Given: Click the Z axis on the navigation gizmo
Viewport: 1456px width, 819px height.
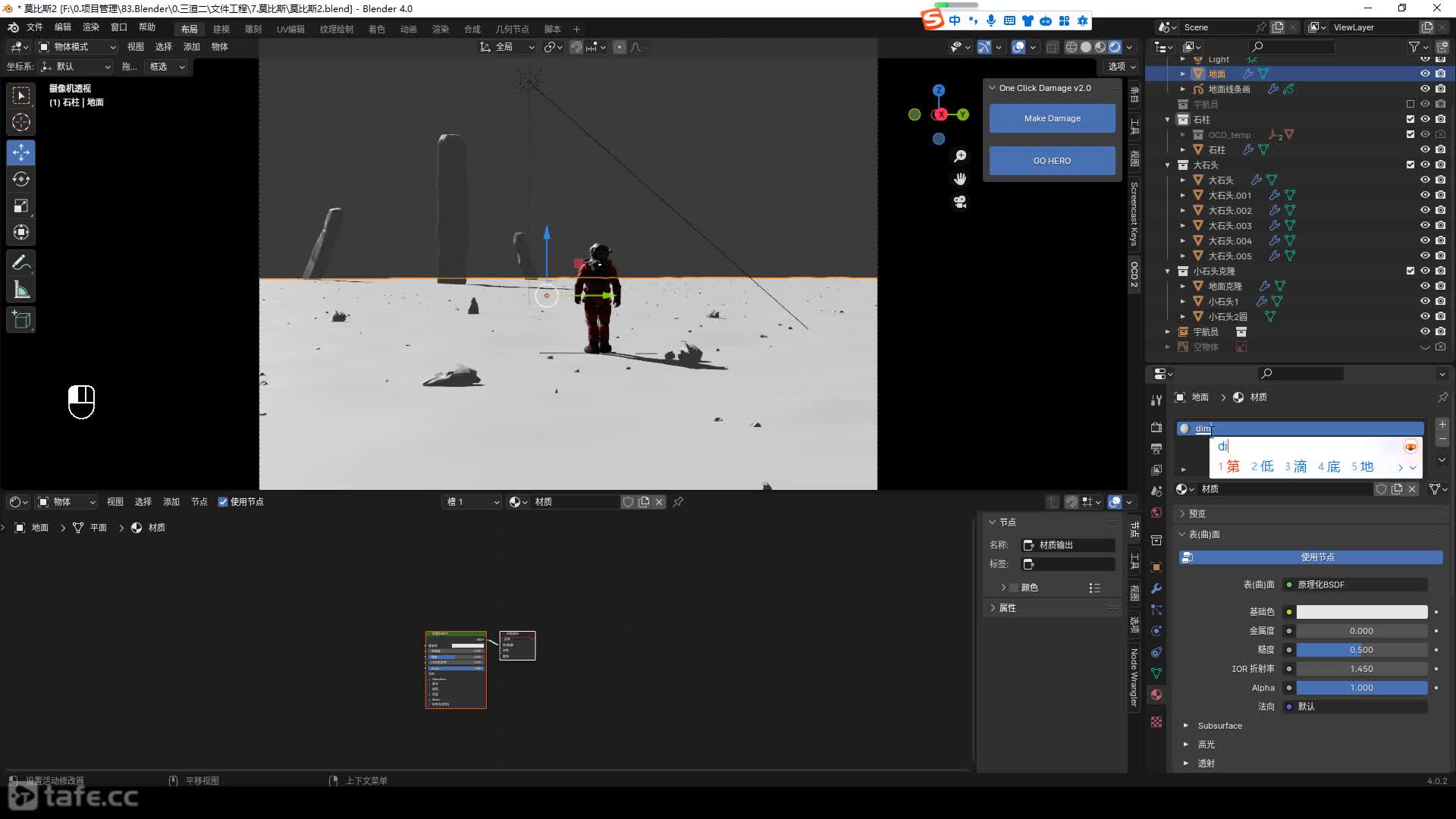Looking at the screenshot, I should (939, 90).
